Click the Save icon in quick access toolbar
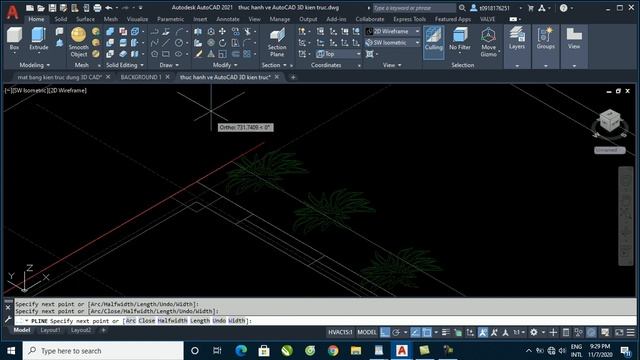Viewport: 640px width, 360px height. tap(52, 8)
